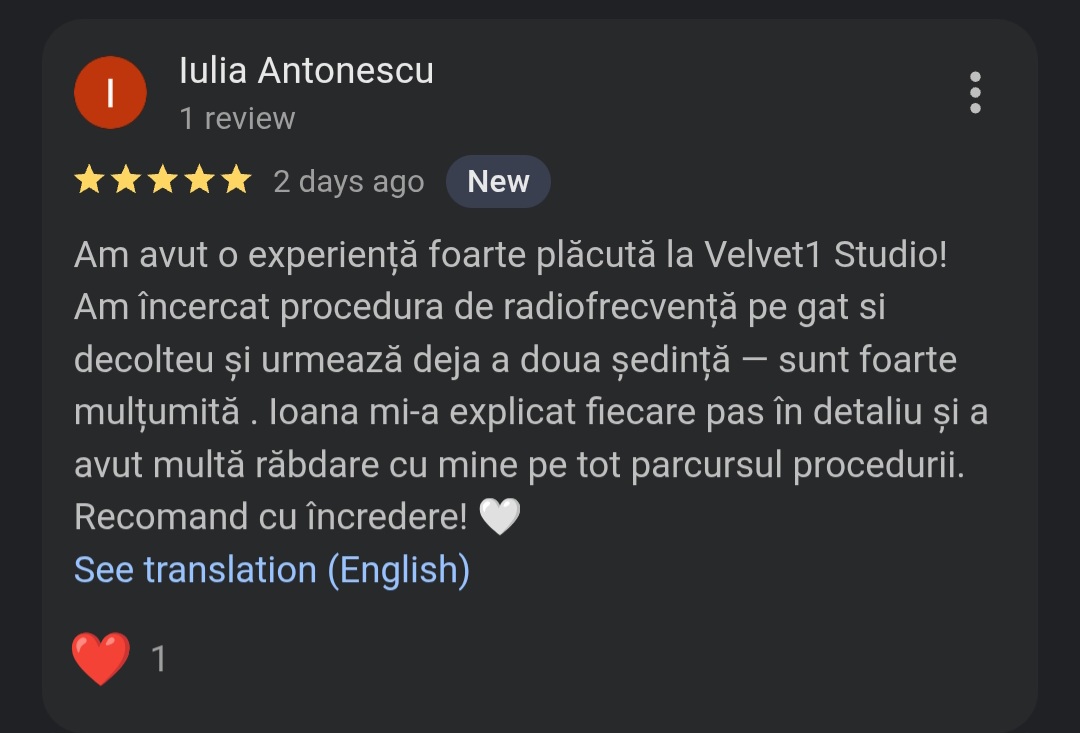Select the first star in the rating
The height and width of the screenshot is (733, 1080).
click(87, 180)
